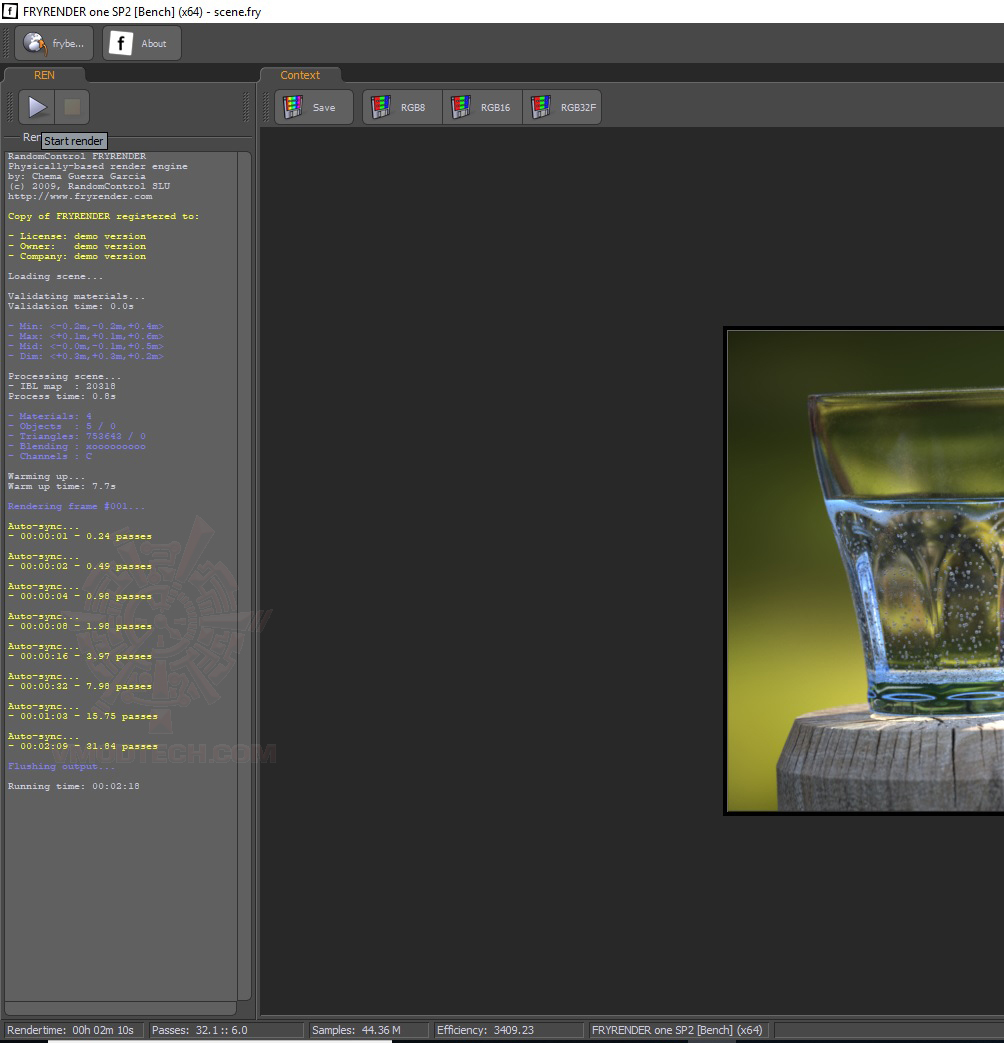The height and width of the screenshot is (1043, 1004).
Task: Open the frybench toolbar button
Action: (x=54, y=43)
